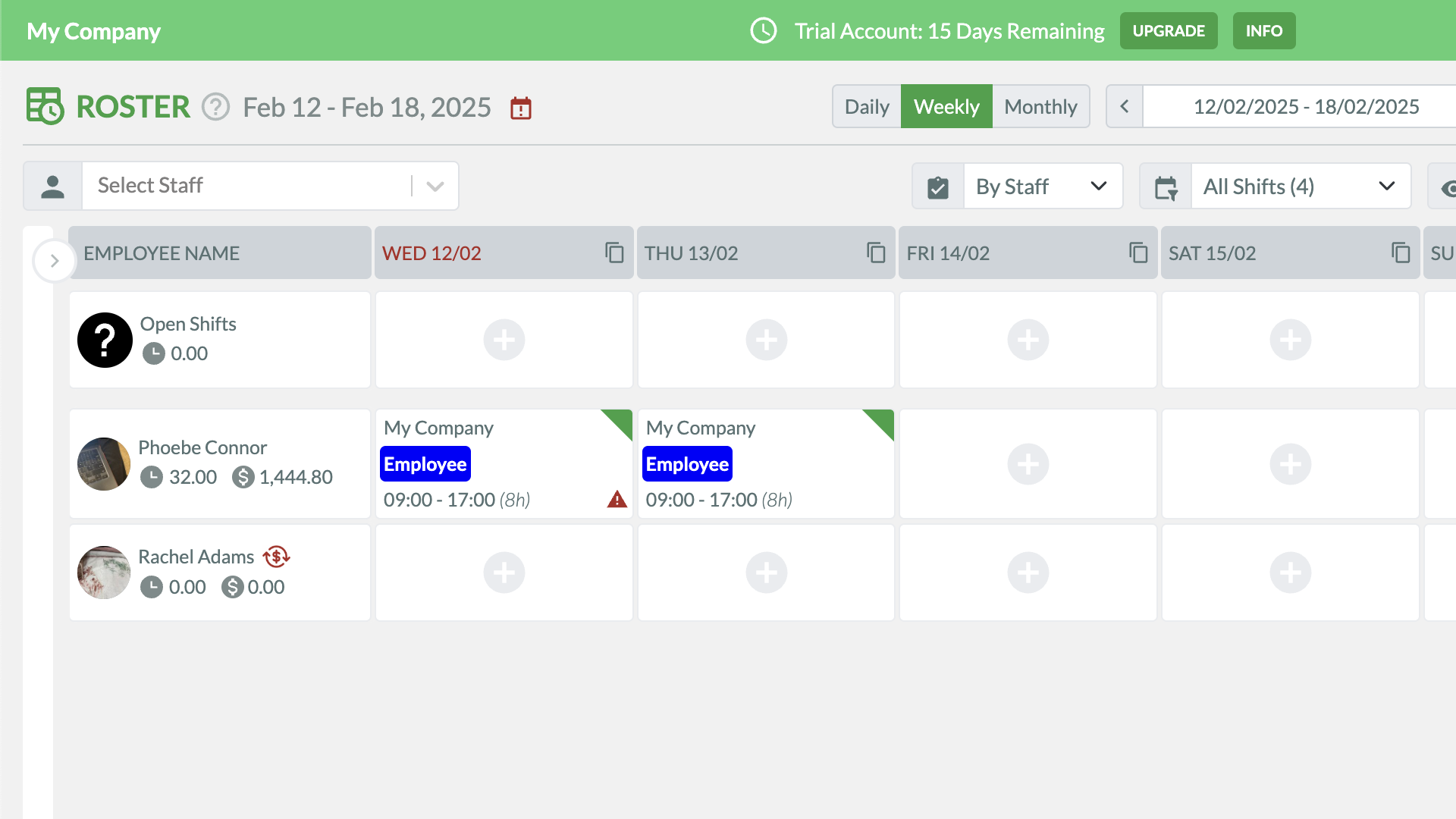
Task: Add an open shift on Friday 14/02
Action: [x=1028, y=340]
